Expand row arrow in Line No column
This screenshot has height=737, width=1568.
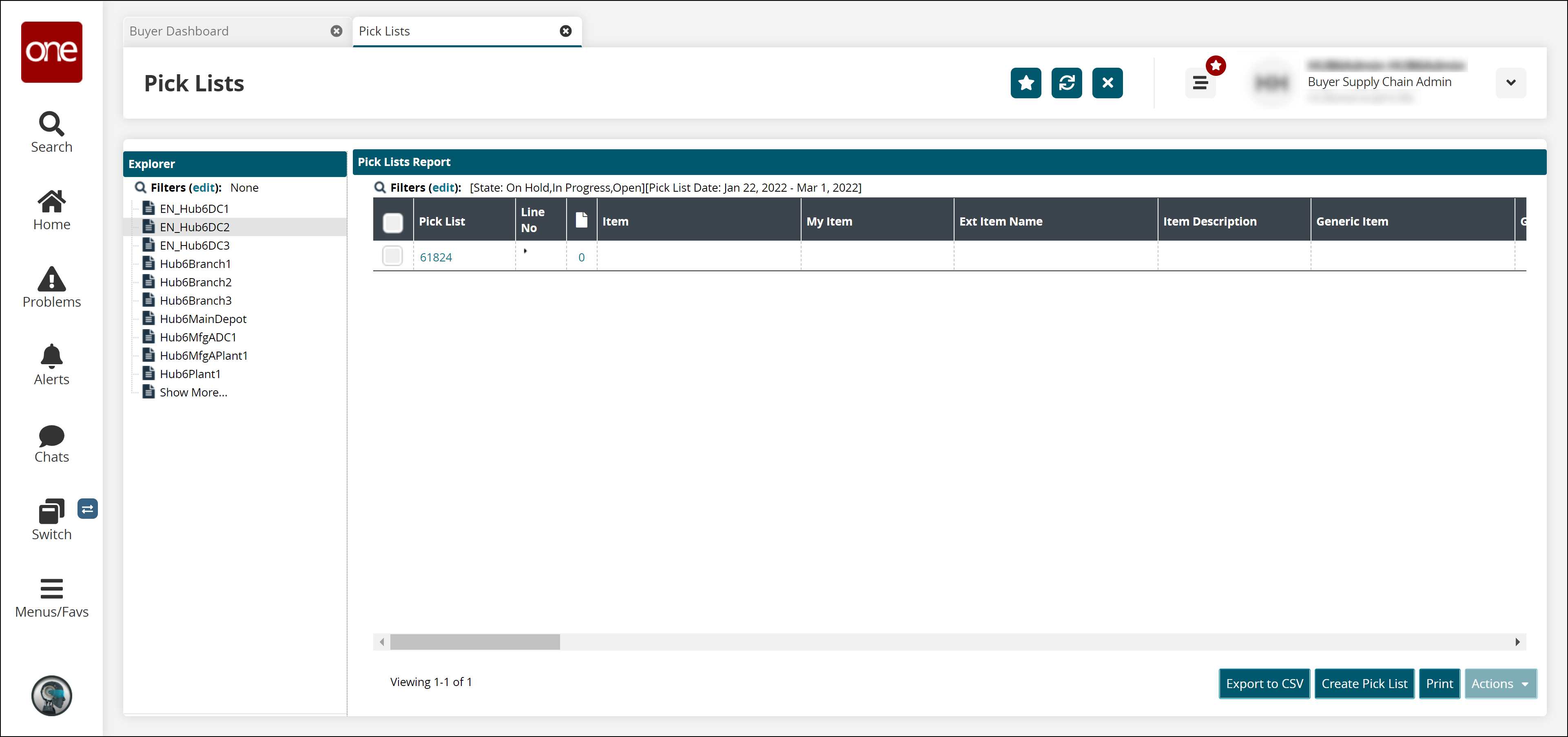(x=525, y=251)
